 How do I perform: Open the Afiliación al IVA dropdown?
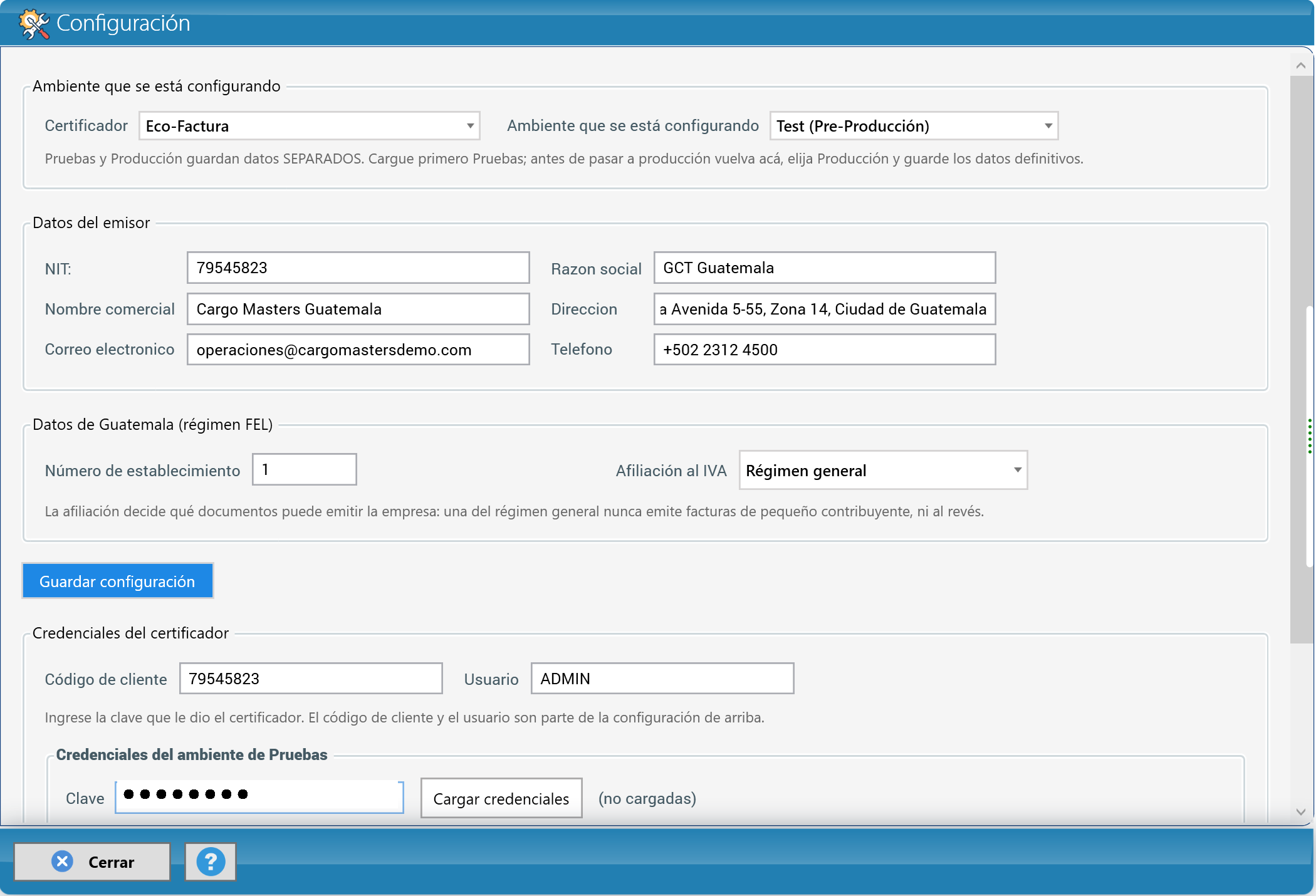[883, 470]
